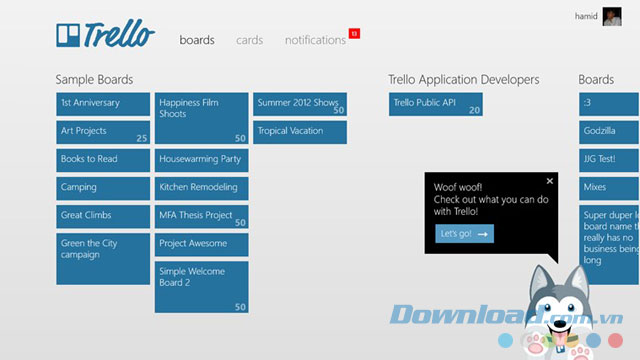Open the Camping board
The image size is (640, 360).
coord(103,189)
